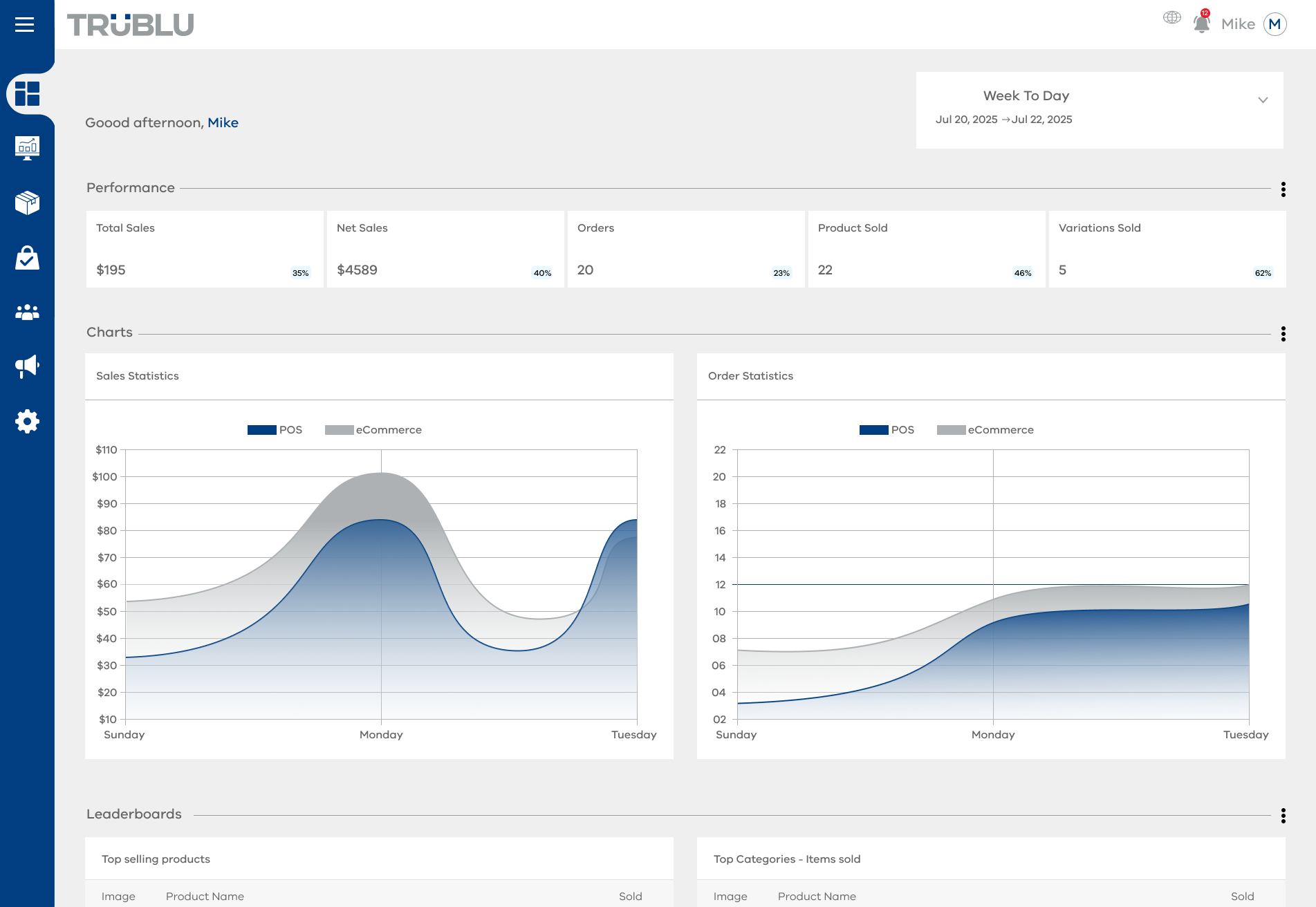Open the orders shopping bag icon

pos(28,257)
